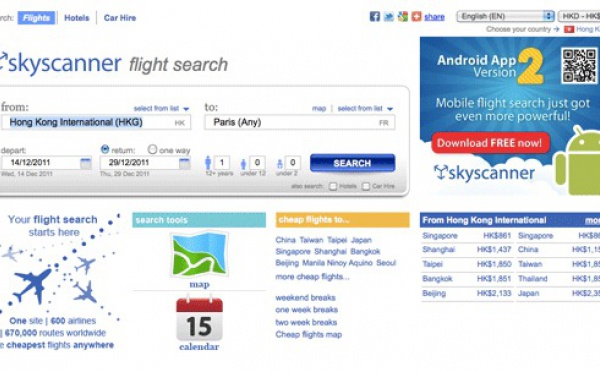Viewport: 600px width, 372px height.
Task: Select the one way radio button
Action: point(152,149)
